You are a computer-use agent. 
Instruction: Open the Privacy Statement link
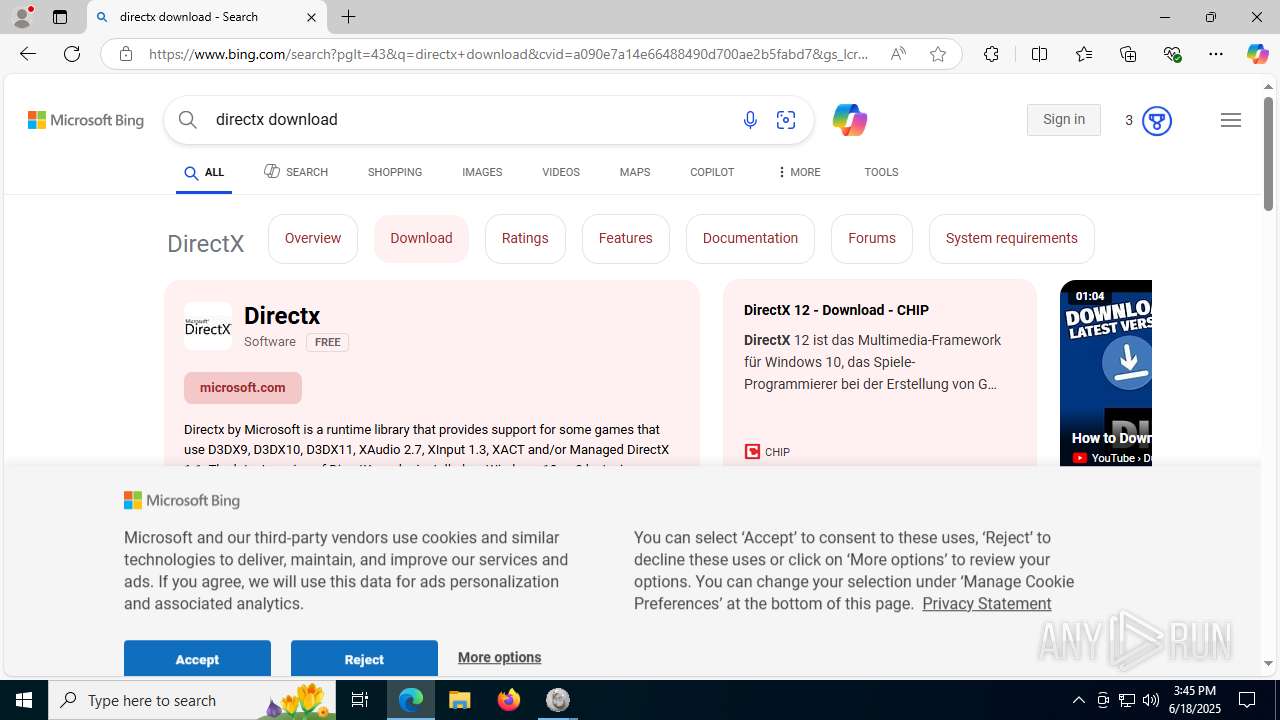(x=987, y=604)
